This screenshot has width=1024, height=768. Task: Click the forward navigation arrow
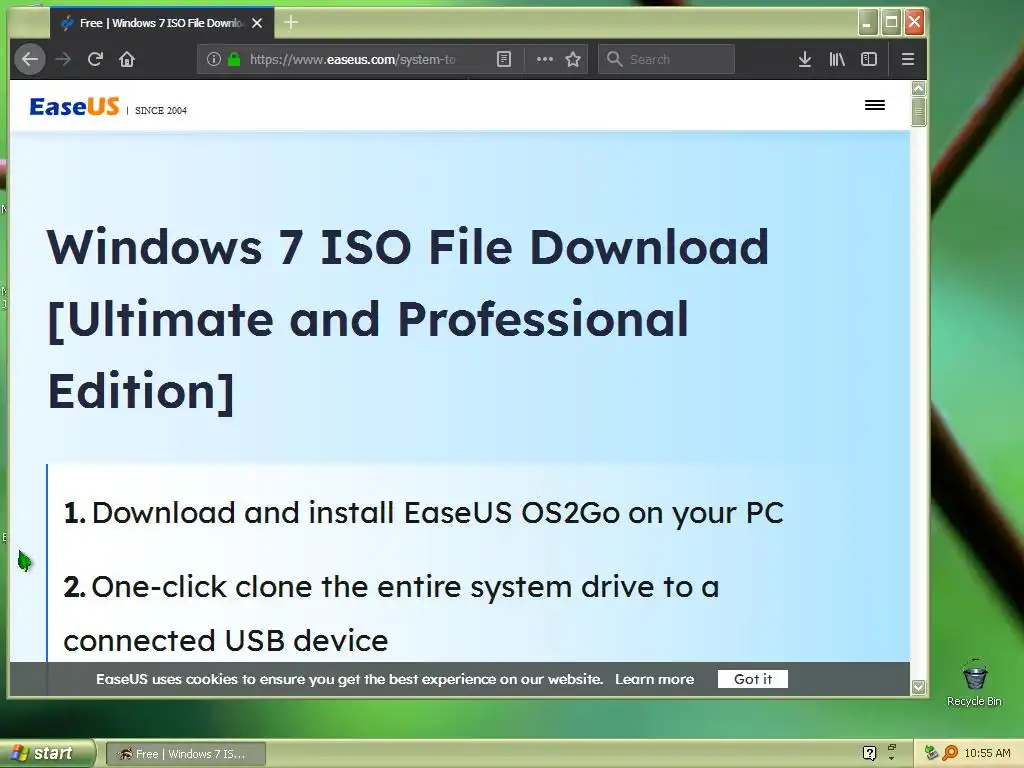(63, 59)
